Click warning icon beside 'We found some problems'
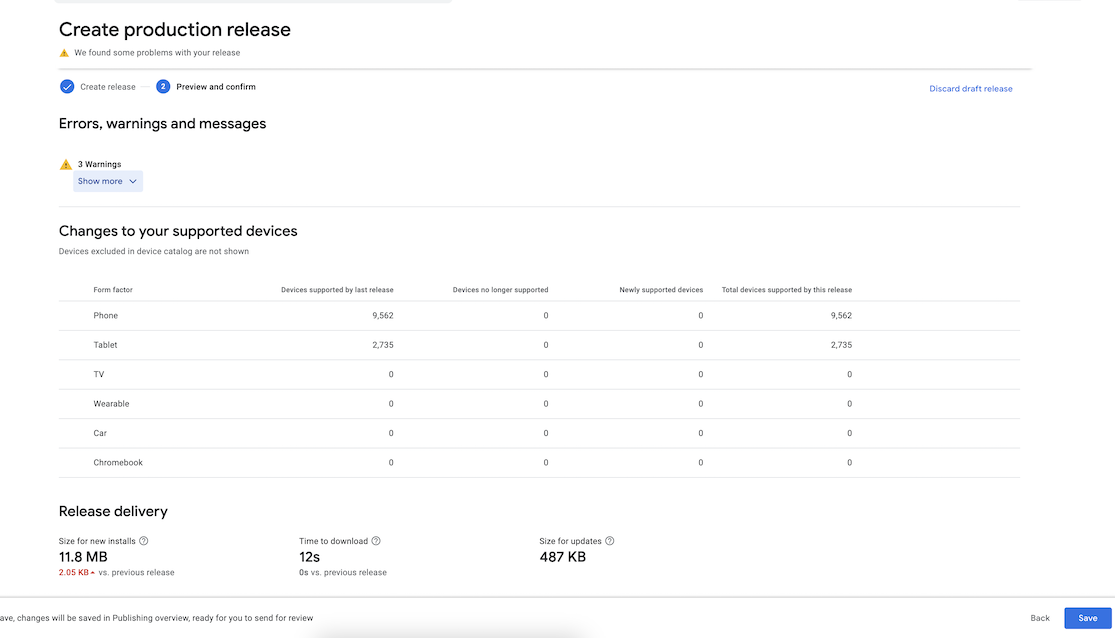1115x638 pixels. 64,53
